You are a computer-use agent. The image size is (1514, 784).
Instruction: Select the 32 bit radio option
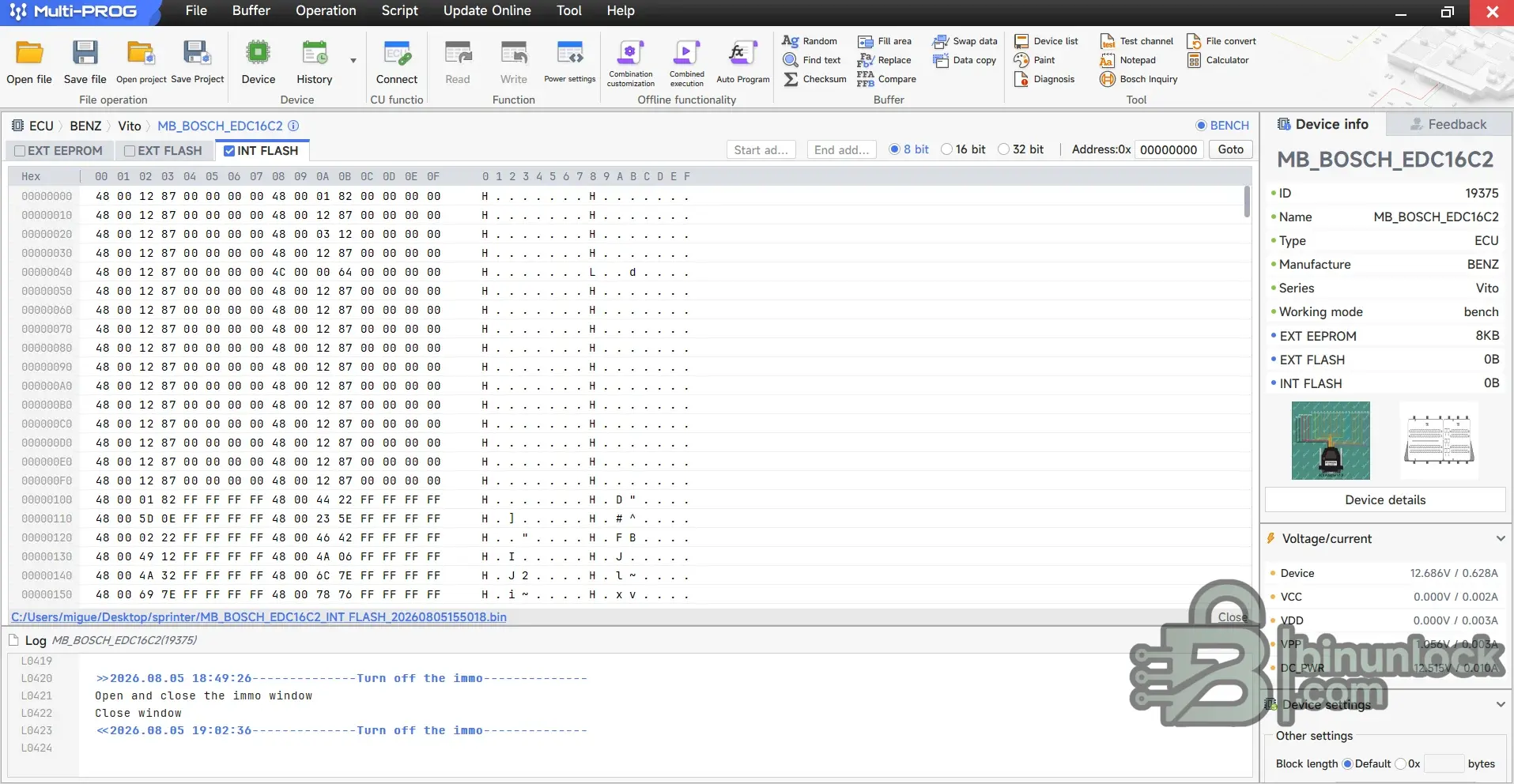point(1003,149)
